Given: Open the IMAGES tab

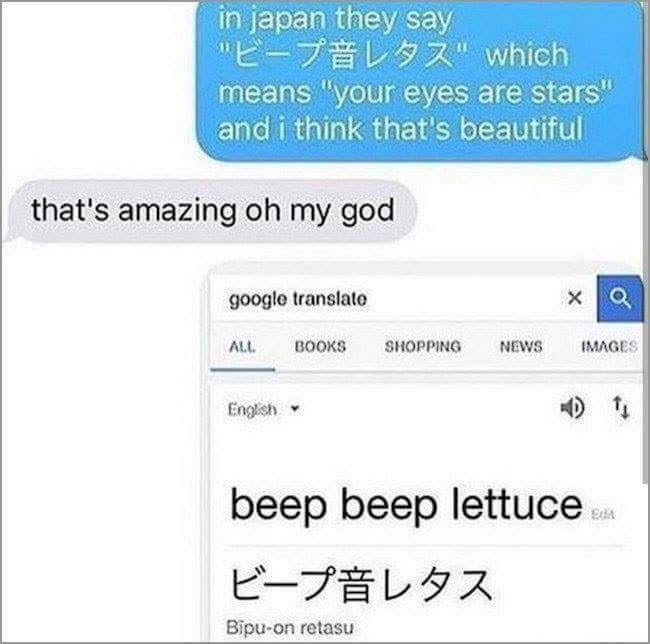Looking at the screenshot, I should (x=609, y=346).
